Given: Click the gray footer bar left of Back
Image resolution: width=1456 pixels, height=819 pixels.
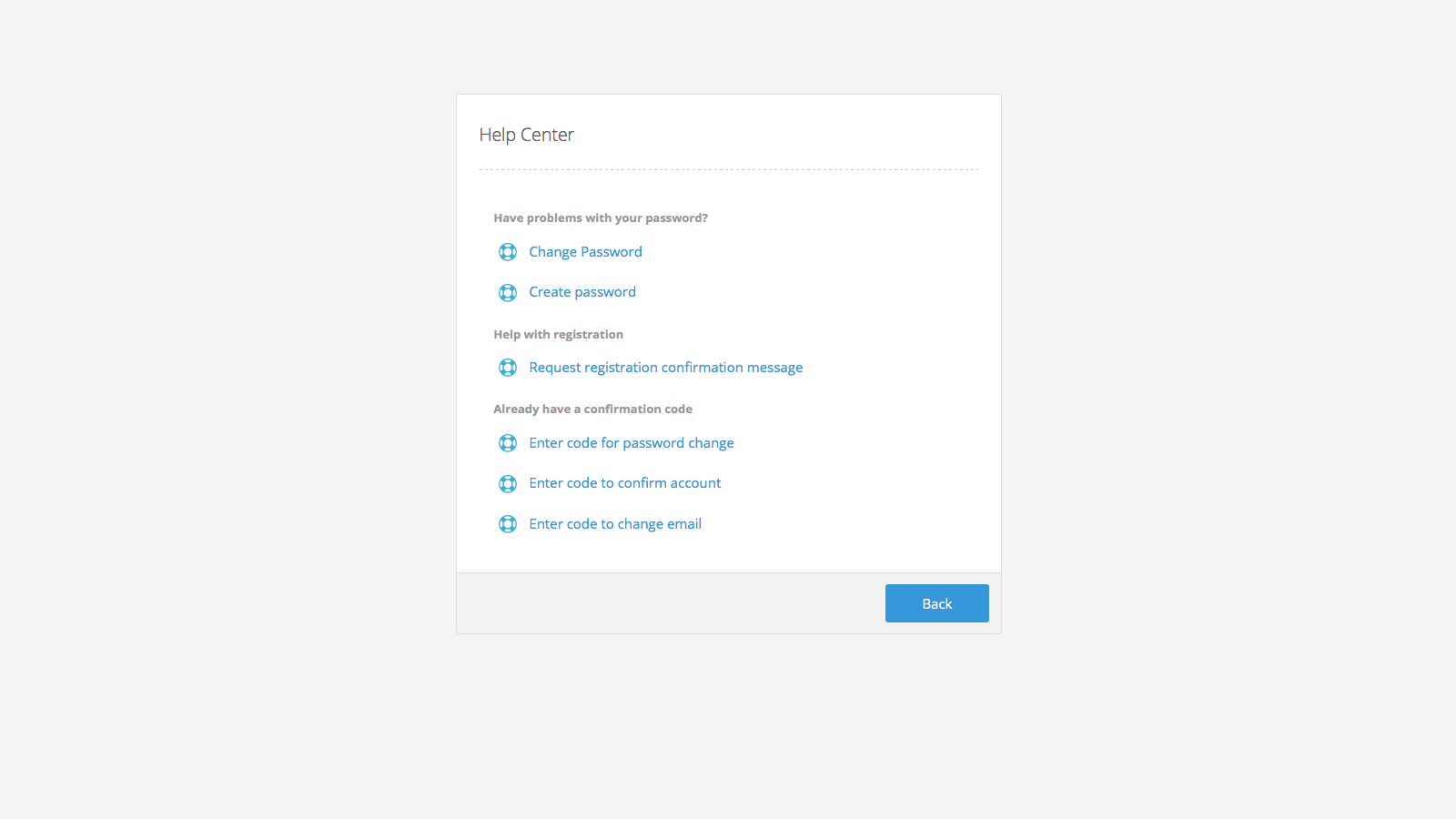Looking at the screenshot, I should (664, 603).
